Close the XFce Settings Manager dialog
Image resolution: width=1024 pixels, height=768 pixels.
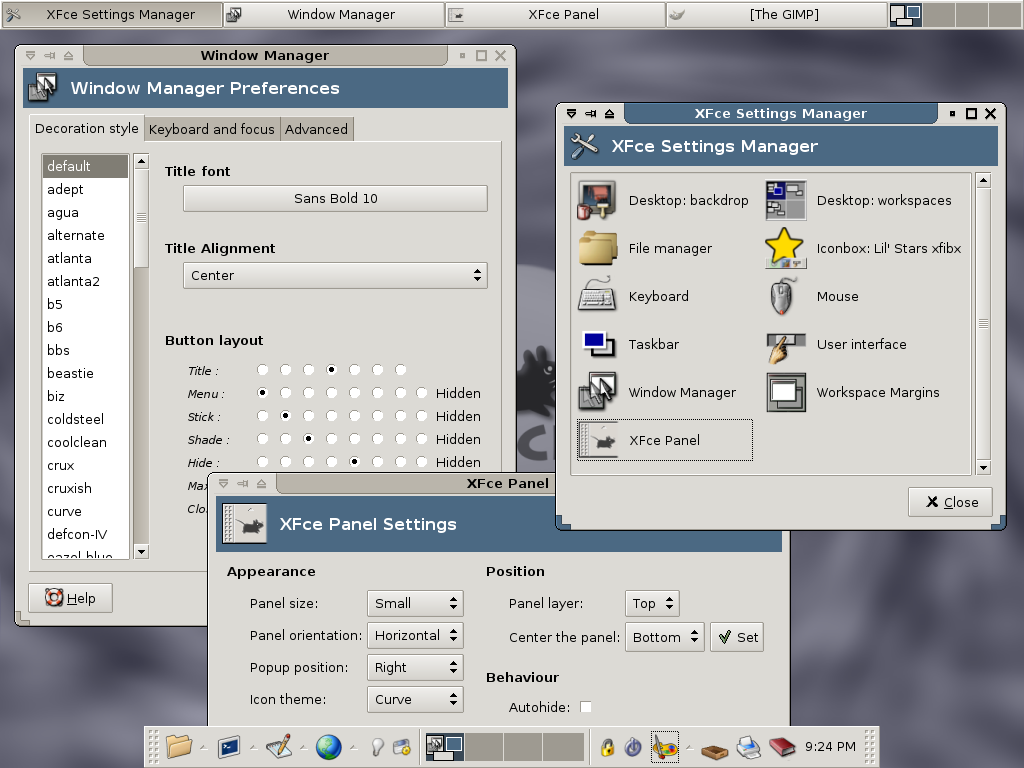(950, 502)
